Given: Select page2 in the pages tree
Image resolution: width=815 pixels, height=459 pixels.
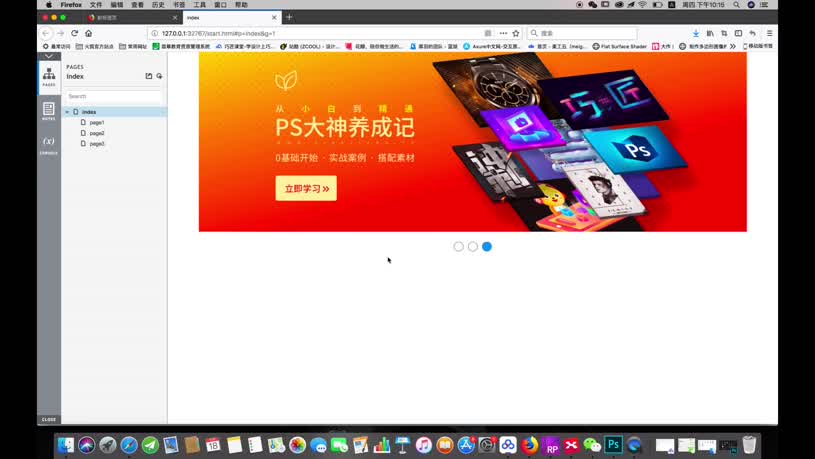Looking at the screenshot, I should click(97, 133).
